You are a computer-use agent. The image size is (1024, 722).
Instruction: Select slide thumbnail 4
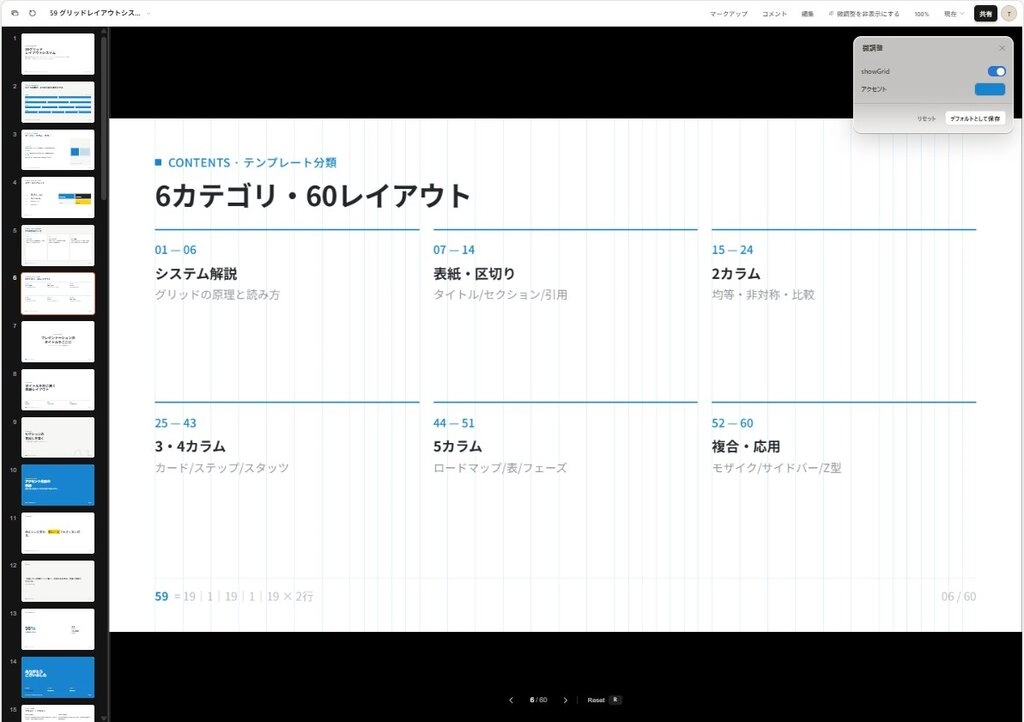coord(58,198)
